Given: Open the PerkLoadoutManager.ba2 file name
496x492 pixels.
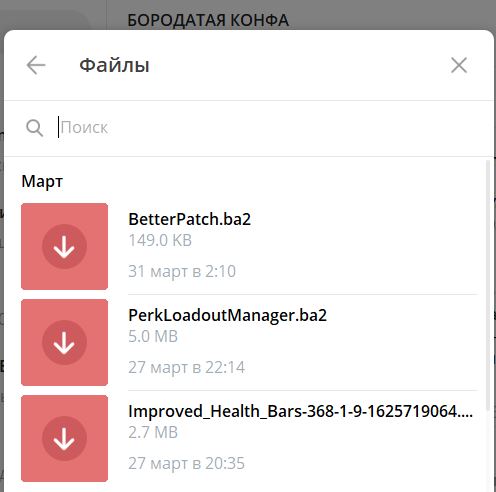Looking at the screenshot, I should (x=227, y=316).
